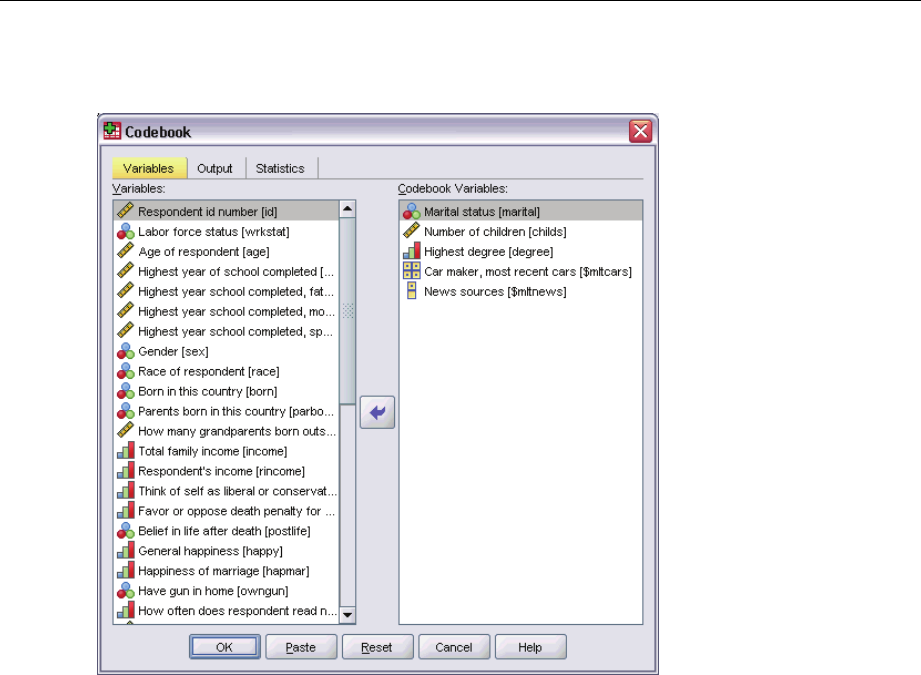Select 'Born in this country [born]' text
The image size is (921, 675).
207,391
